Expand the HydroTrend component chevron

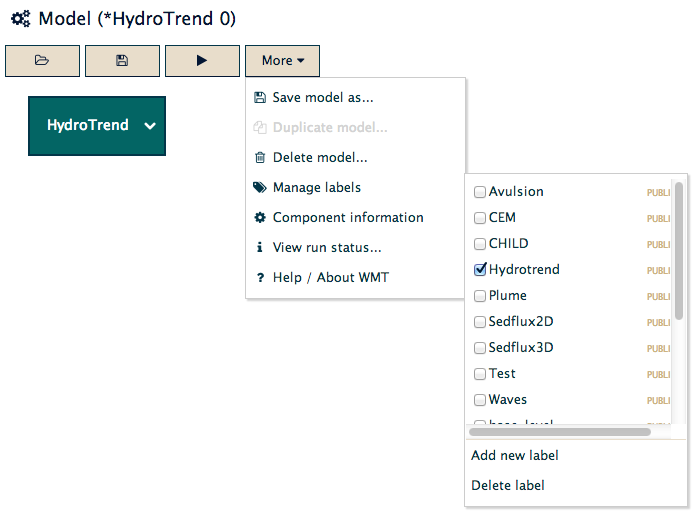click(150, 126)
